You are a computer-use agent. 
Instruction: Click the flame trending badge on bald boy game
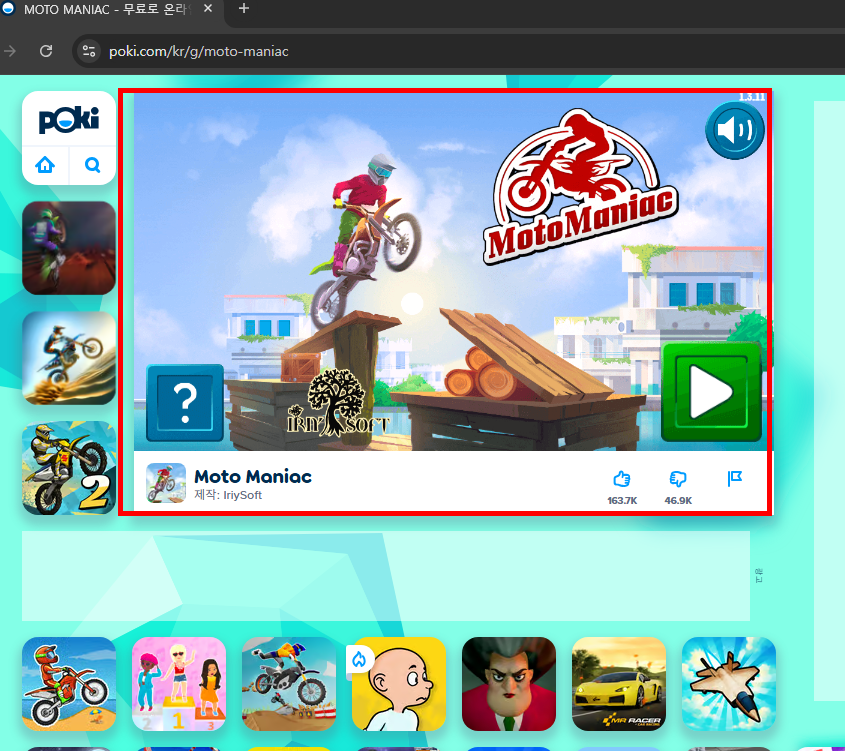coord(359,658)
